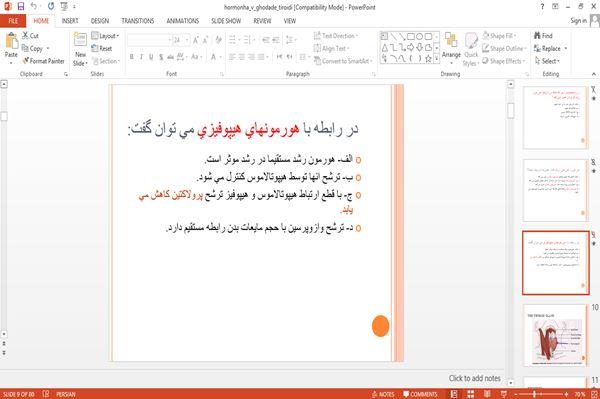Open Comments pane from status bar

420,394
